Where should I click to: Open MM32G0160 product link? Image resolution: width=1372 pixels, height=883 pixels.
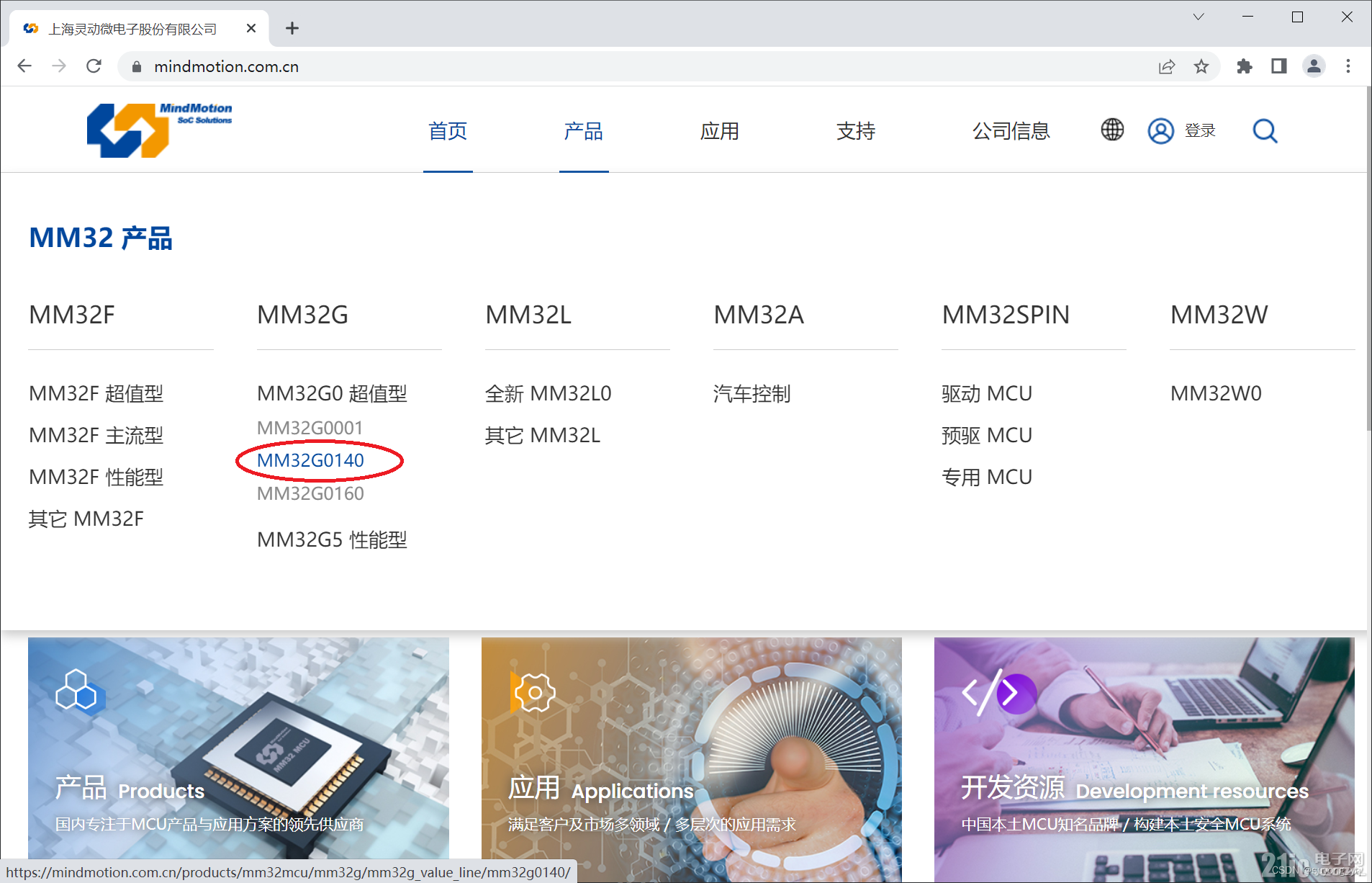point(310,493)
